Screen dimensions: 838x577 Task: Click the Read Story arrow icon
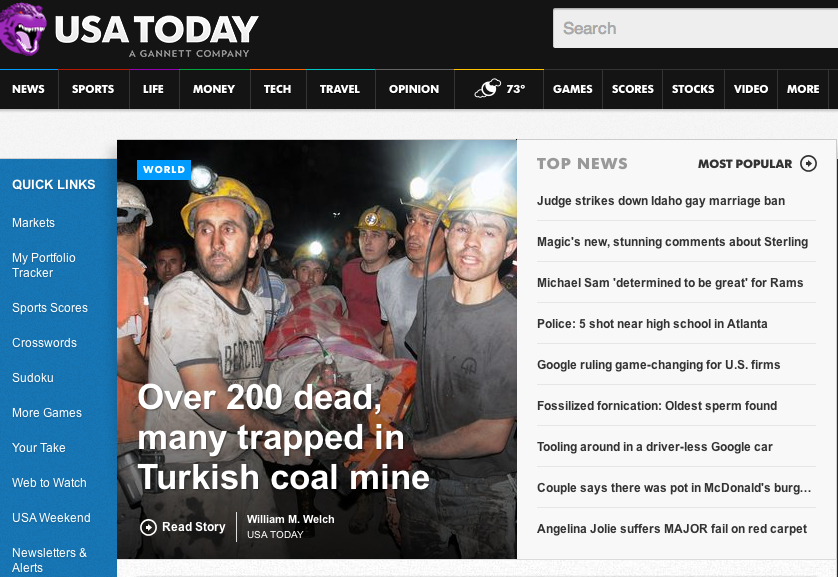[x=148, y=527]
